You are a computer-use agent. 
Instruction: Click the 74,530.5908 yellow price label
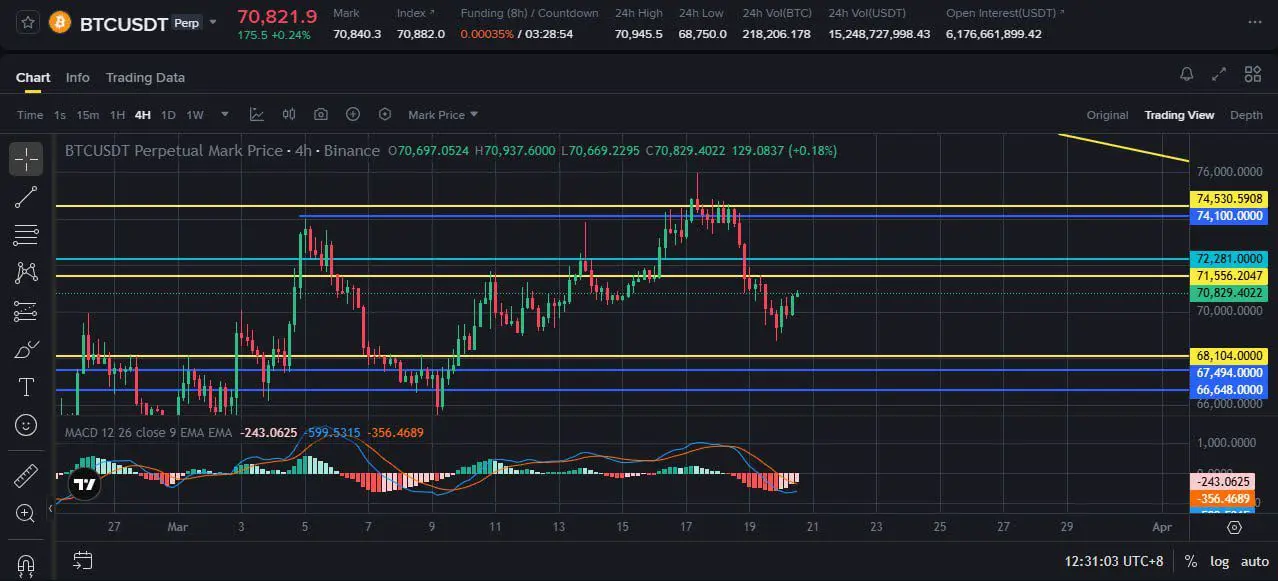pyautogui.click(x=1229, y=200)
